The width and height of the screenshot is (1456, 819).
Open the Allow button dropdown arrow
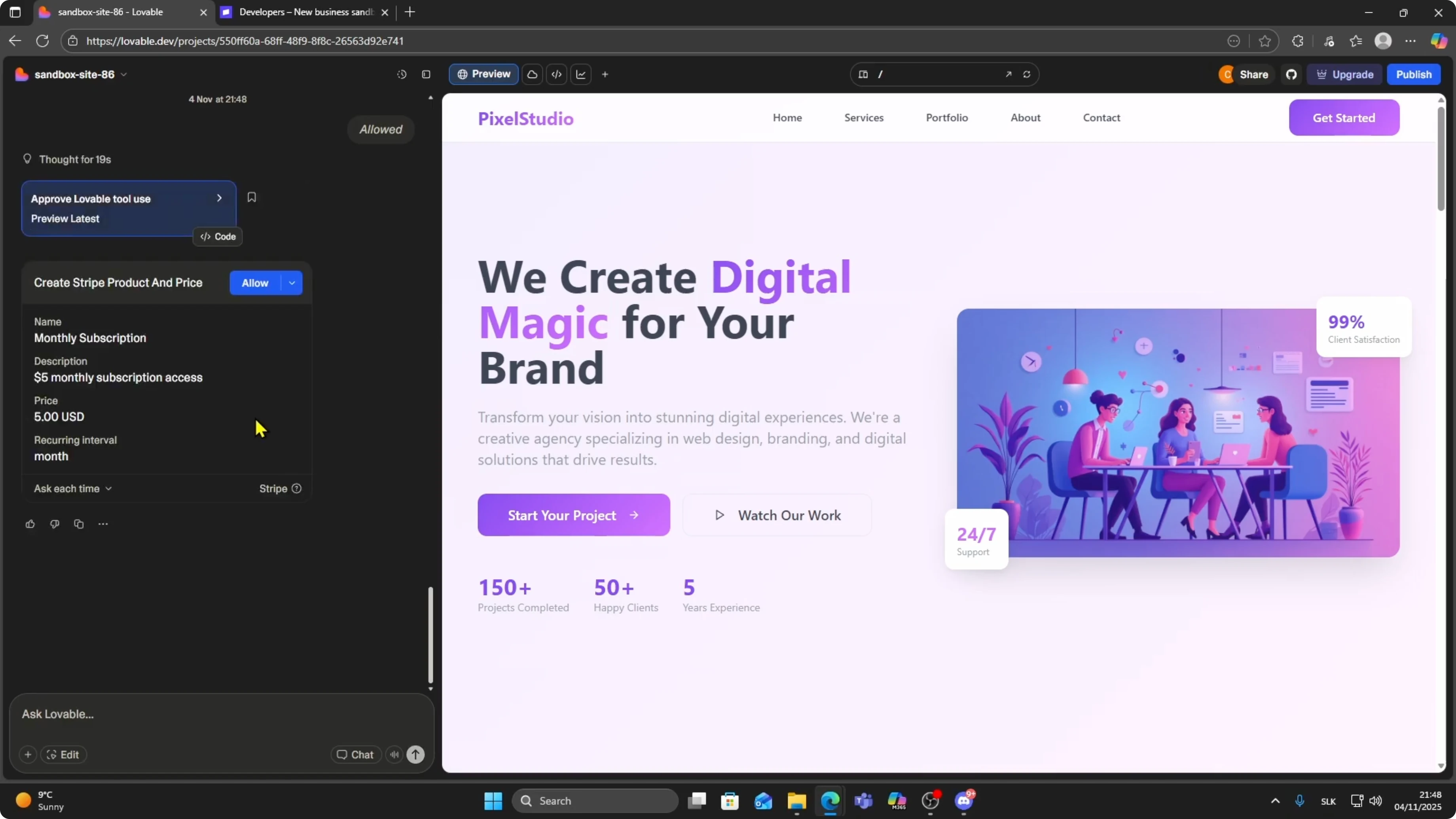click(292, 283)
